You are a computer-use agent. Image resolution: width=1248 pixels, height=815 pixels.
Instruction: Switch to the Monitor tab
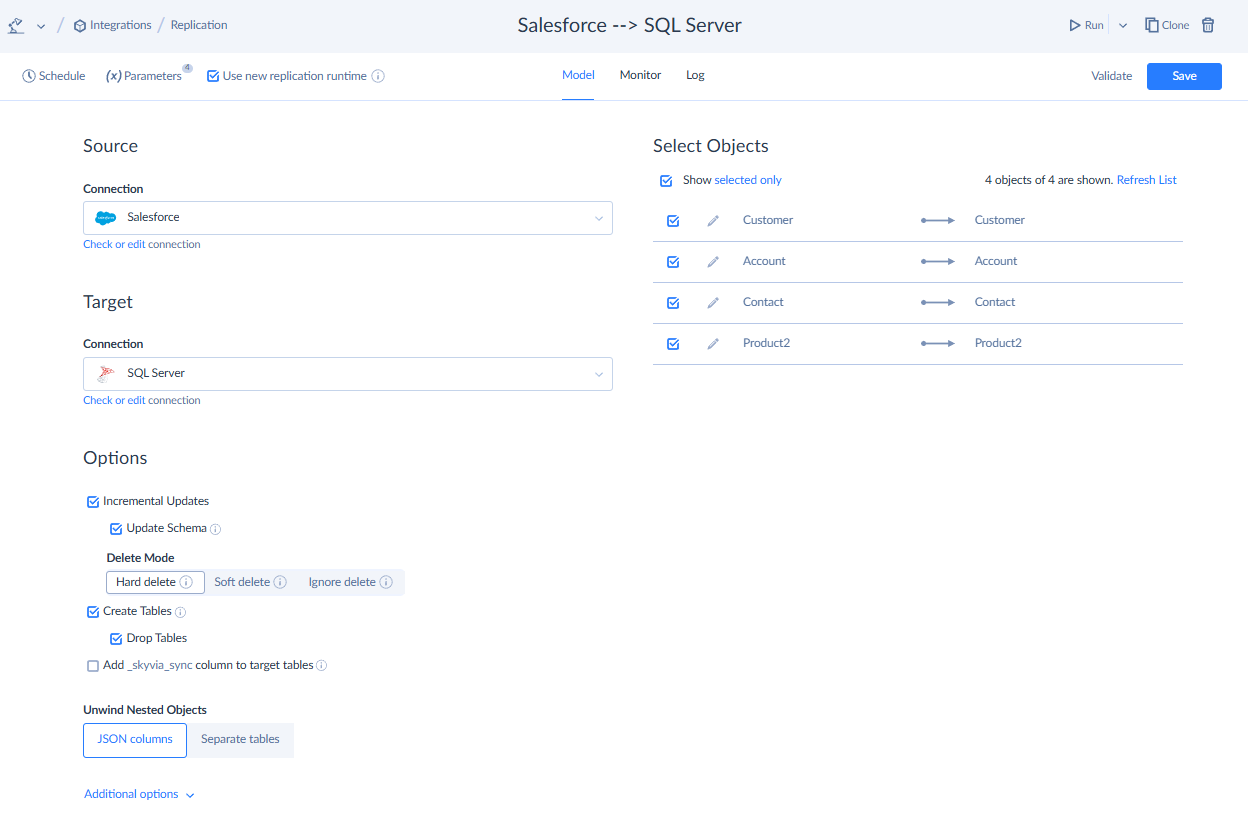coord(640,75)
